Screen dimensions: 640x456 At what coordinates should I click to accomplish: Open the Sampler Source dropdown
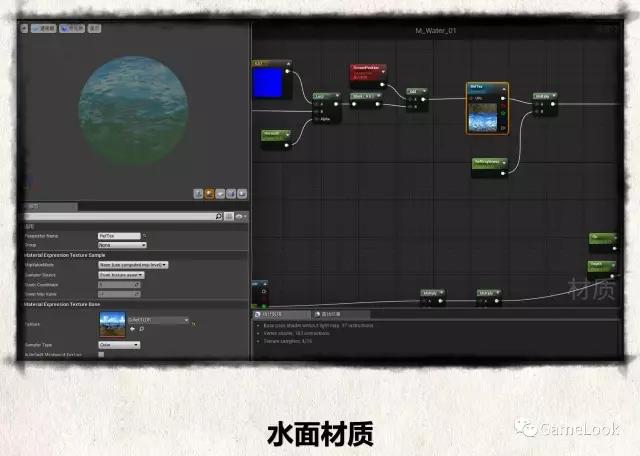point(121,275)
